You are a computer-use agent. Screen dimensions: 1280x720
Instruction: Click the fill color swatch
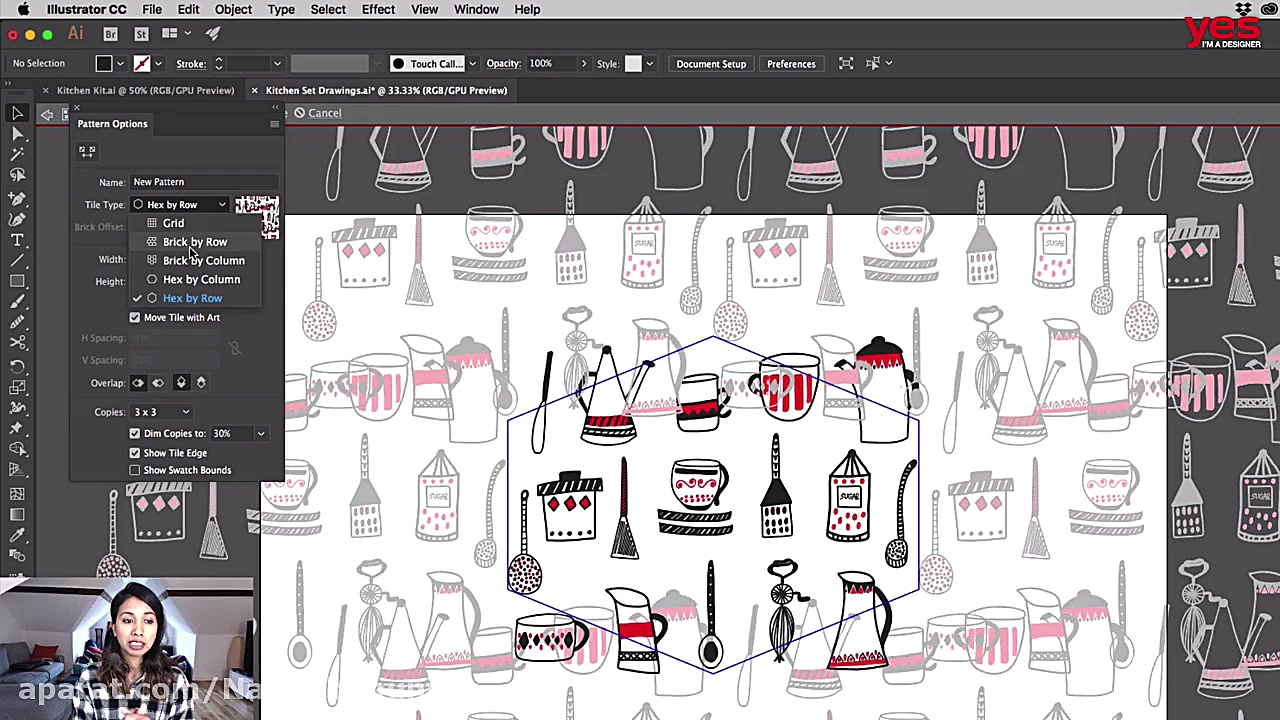click(x=104, y=64)
